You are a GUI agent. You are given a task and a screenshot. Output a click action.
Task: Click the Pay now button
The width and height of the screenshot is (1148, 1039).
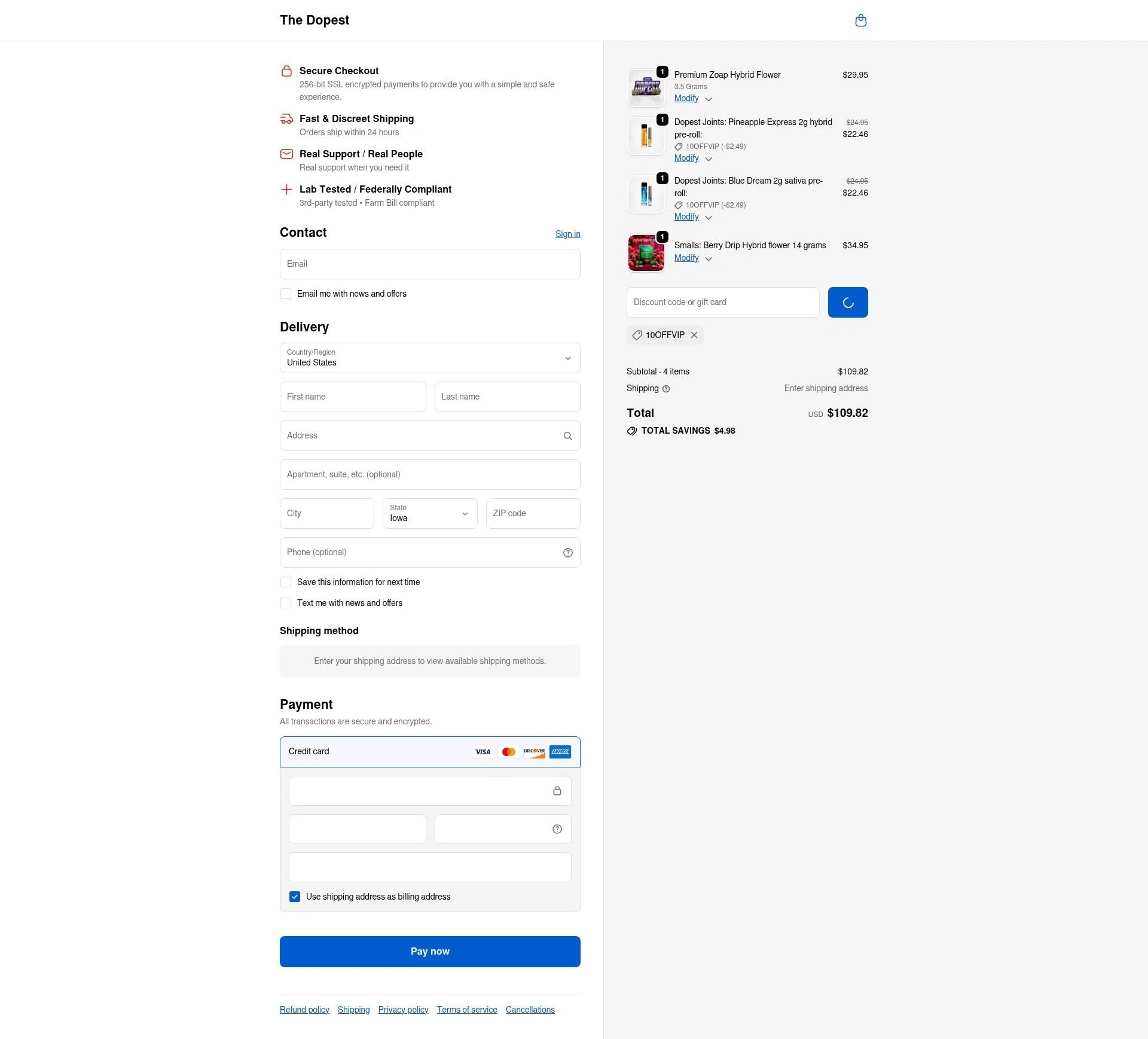click(x=430, y=952)
